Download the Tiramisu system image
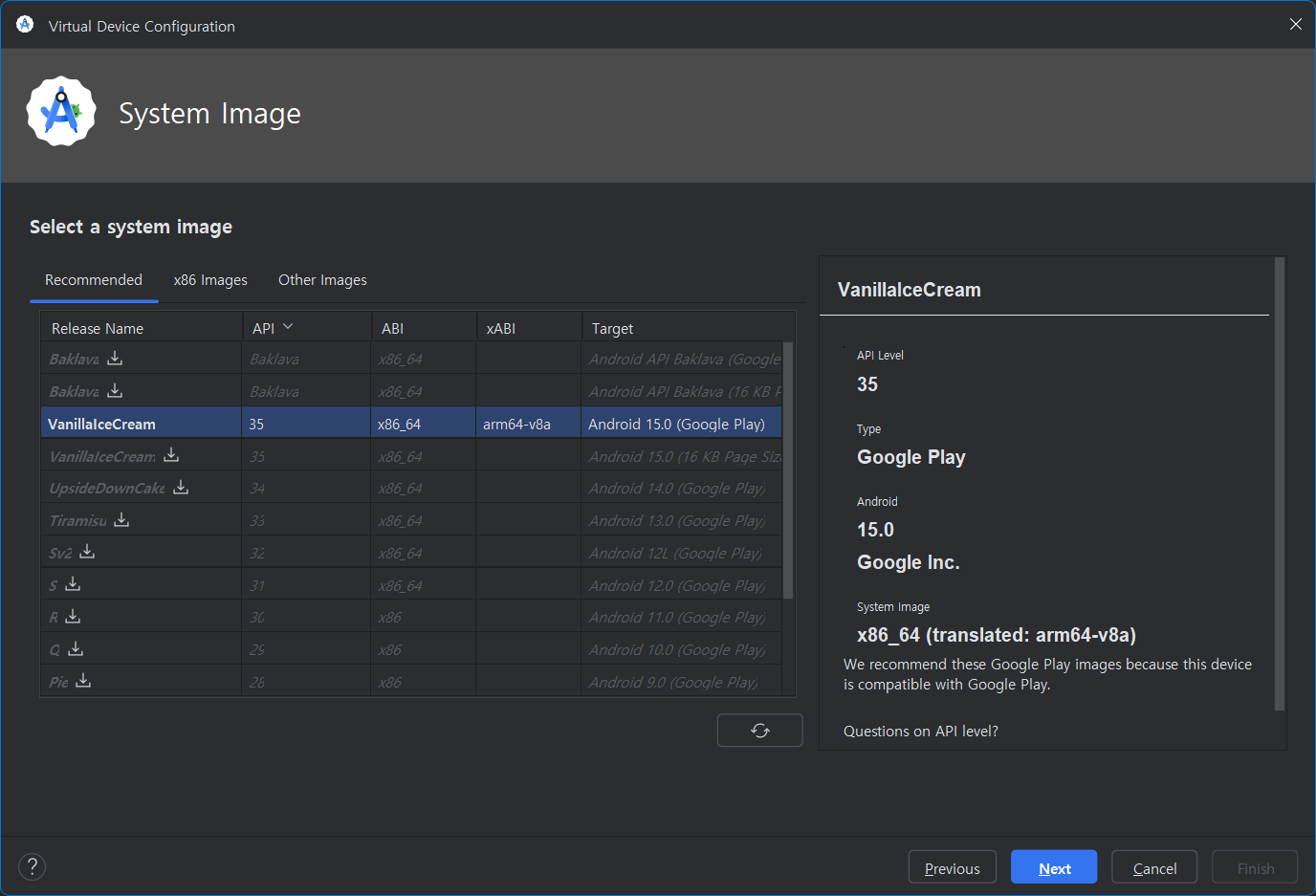 click(121, 519)
